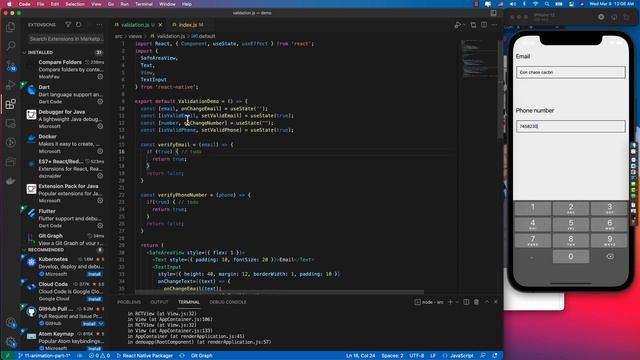
Task: Open the Source Control view
Action: [11, 65]
